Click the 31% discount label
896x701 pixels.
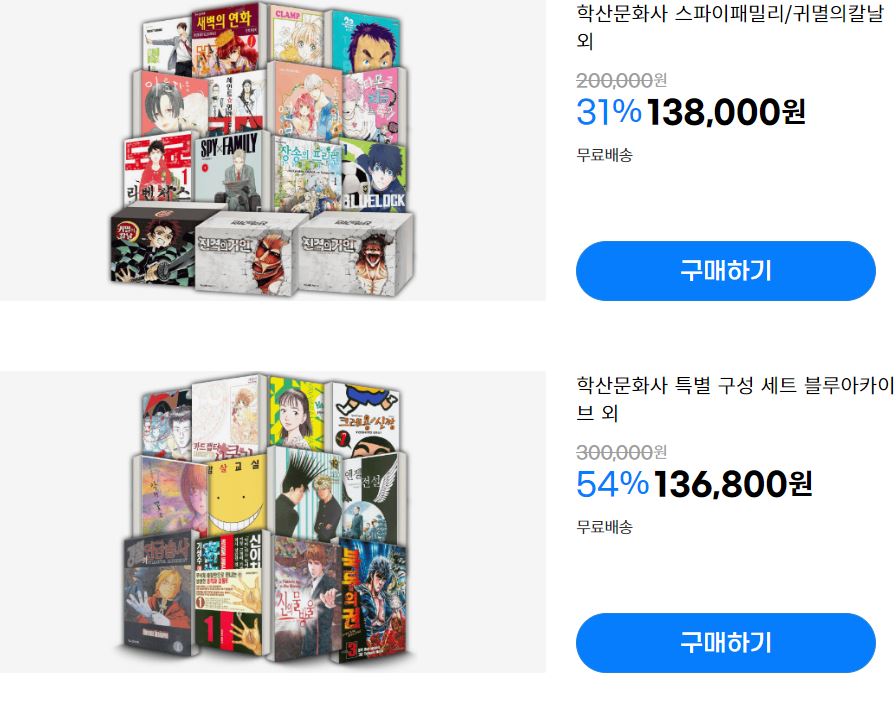pyautogui.click(x=609, y=112)
